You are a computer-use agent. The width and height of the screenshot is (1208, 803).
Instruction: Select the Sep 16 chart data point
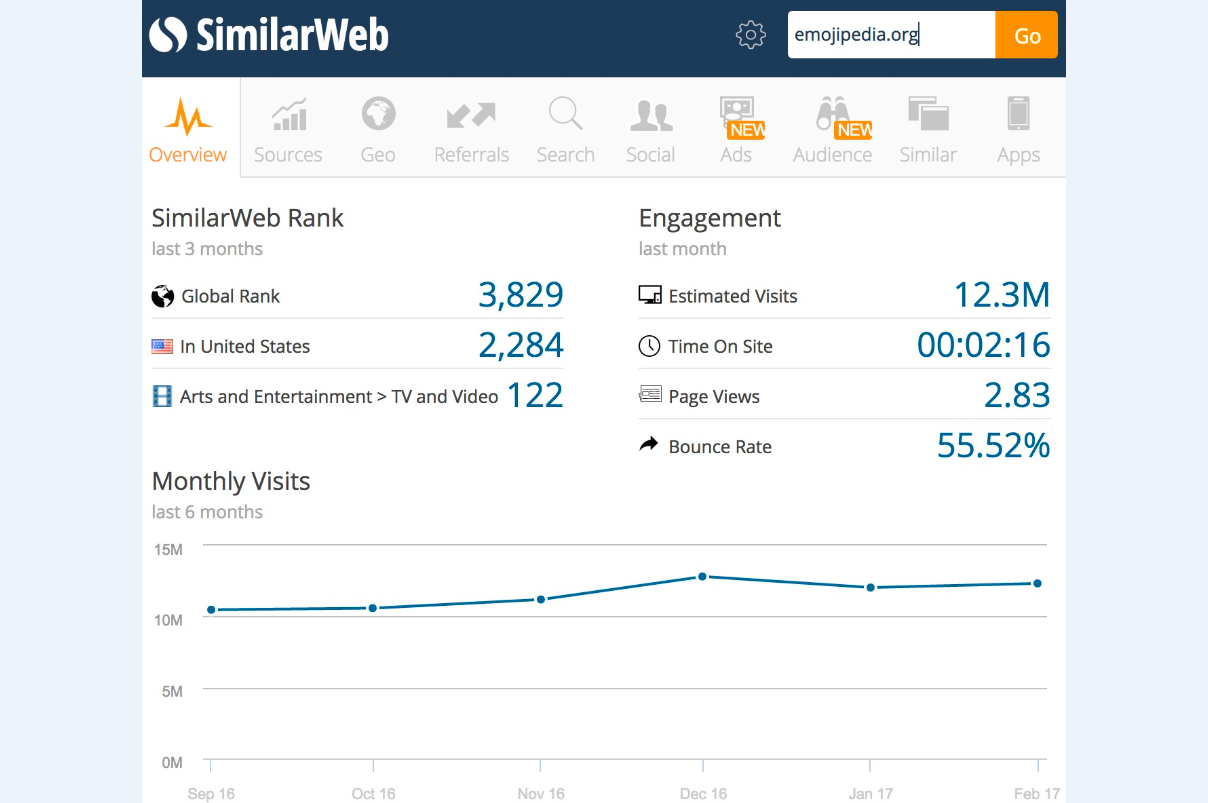coord(211,610)
